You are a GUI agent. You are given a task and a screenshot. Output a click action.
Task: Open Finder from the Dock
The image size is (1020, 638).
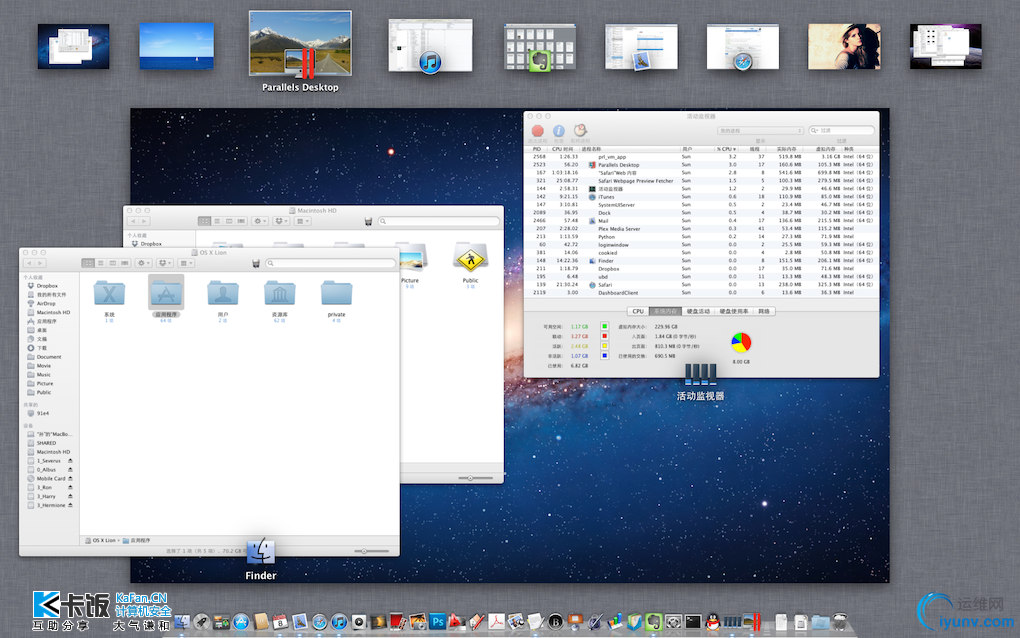tap(182, 622)
